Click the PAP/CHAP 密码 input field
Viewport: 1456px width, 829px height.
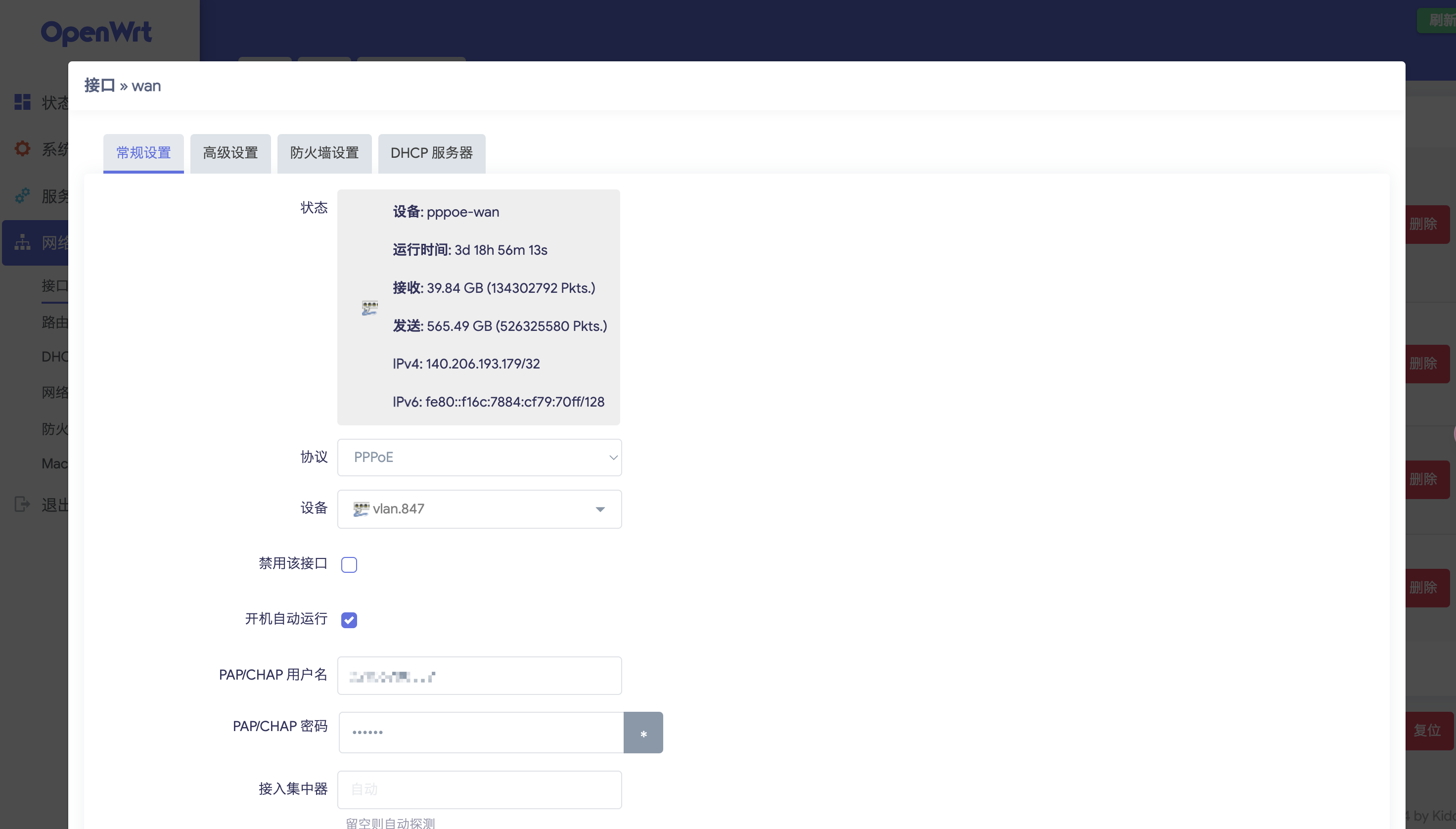(x=481, y=732)
